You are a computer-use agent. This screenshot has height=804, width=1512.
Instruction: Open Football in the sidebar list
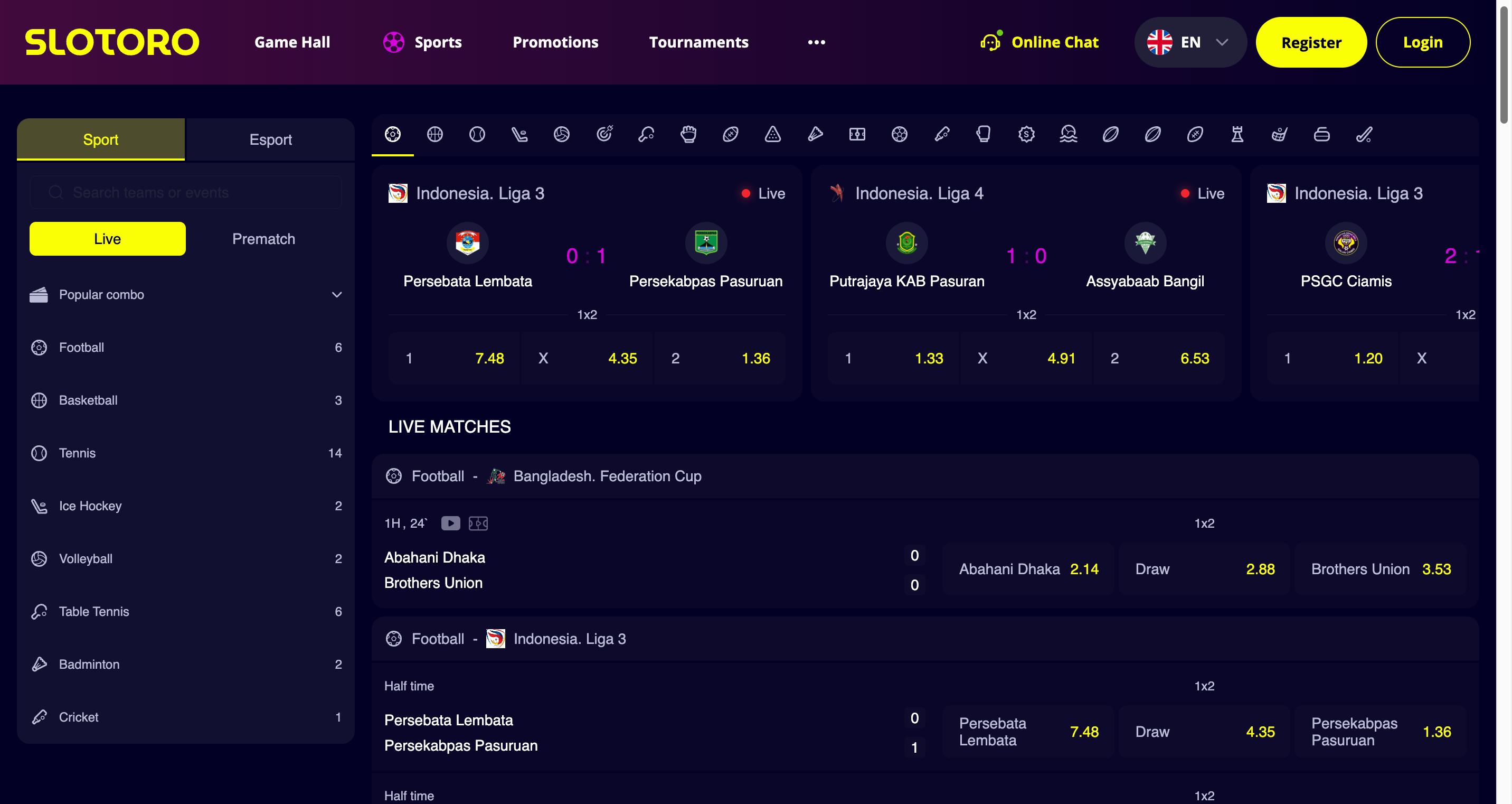(185, 347)
